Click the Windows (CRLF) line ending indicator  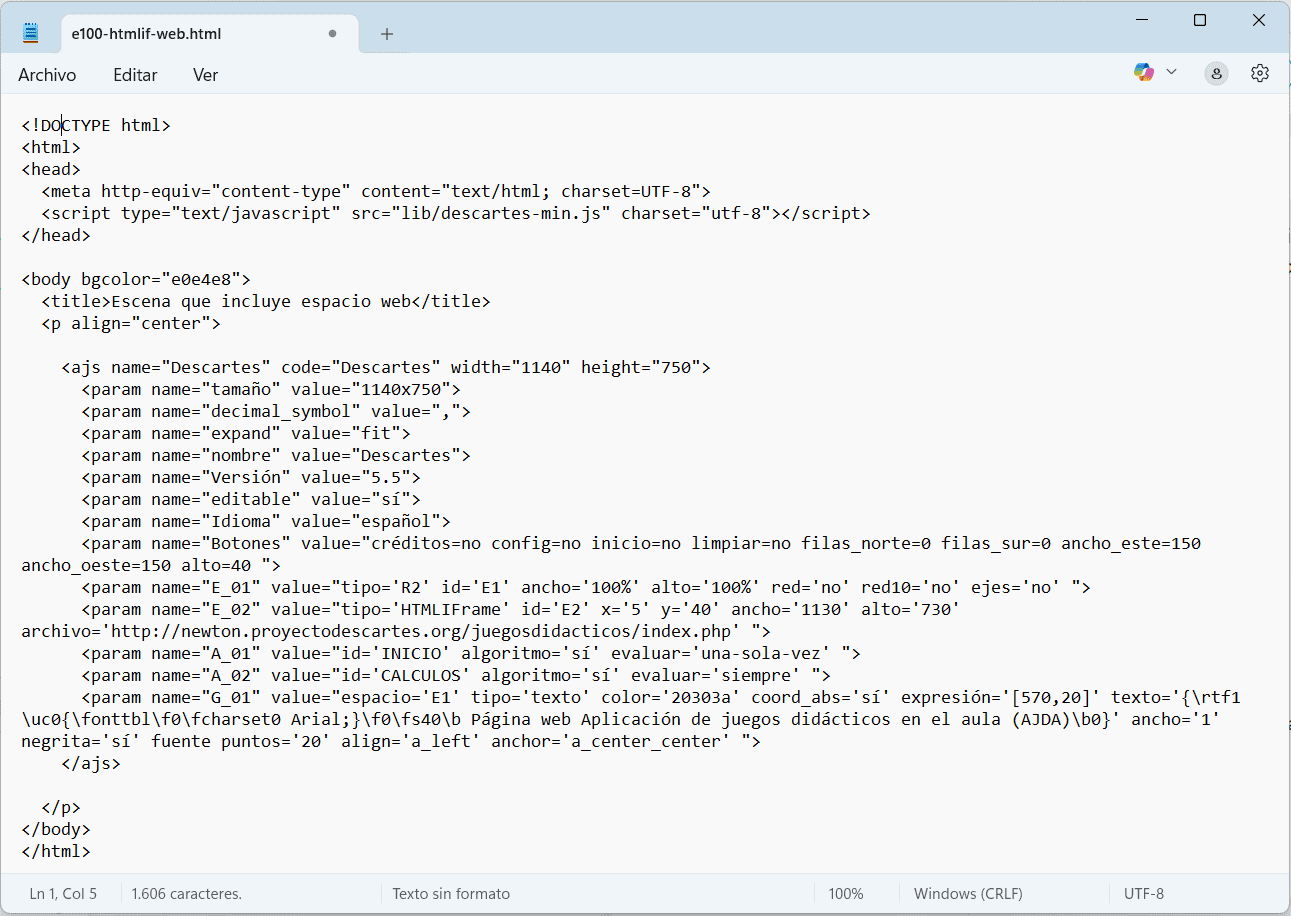tap(968, 894)
